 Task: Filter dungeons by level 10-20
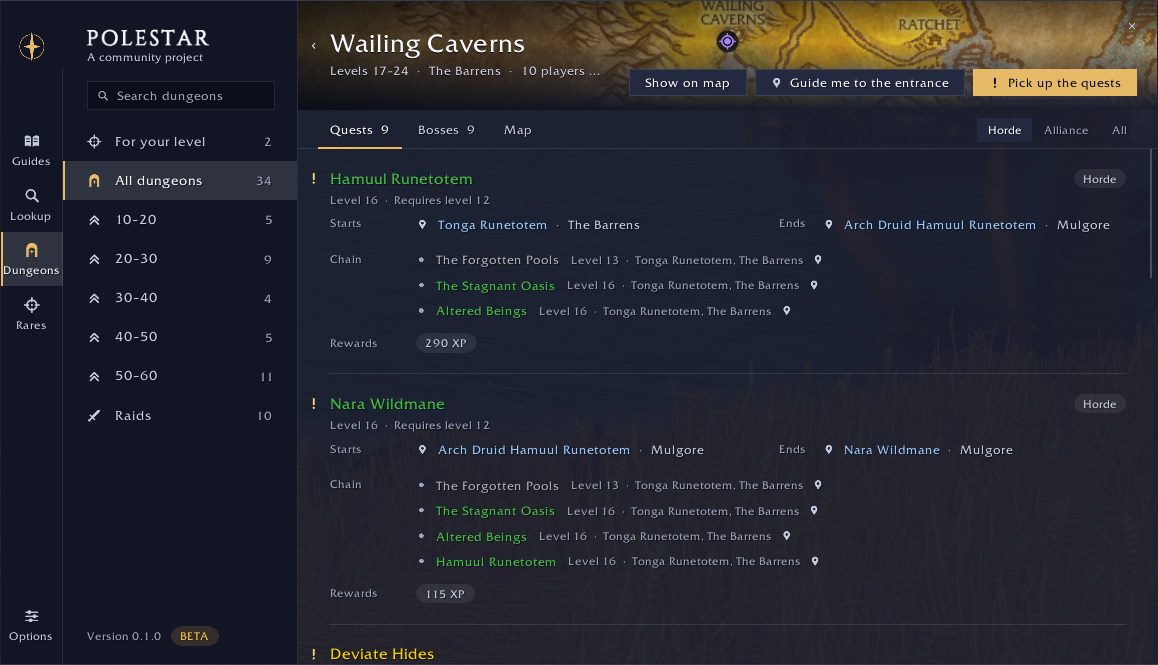tap(180, 220)
